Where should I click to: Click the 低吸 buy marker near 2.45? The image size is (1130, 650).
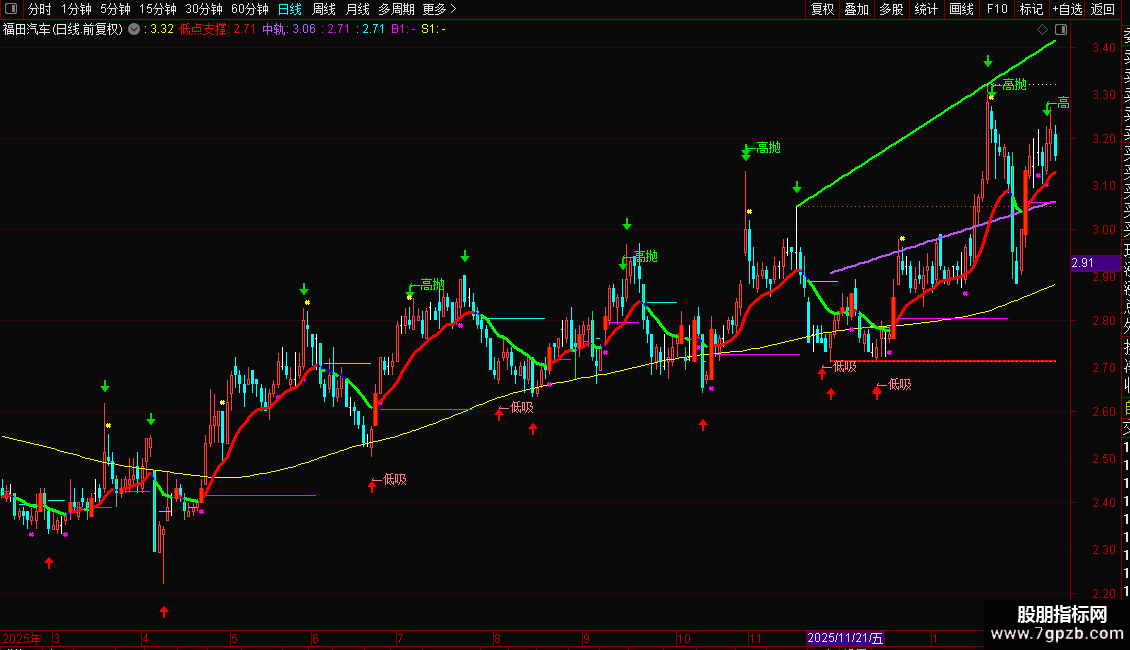click(x=394, y=479)
